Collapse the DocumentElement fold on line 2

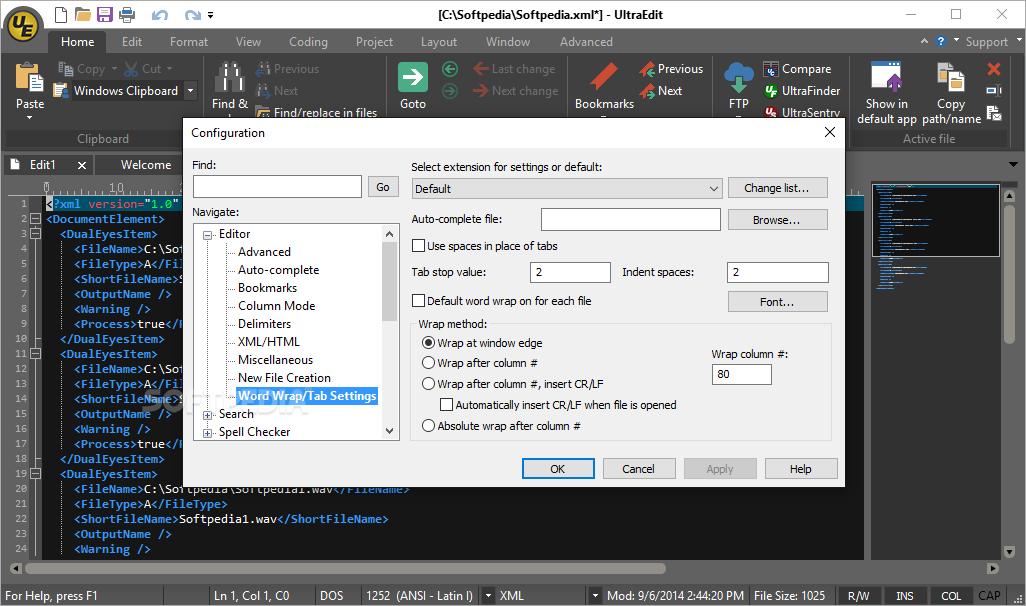click(35, 219)
